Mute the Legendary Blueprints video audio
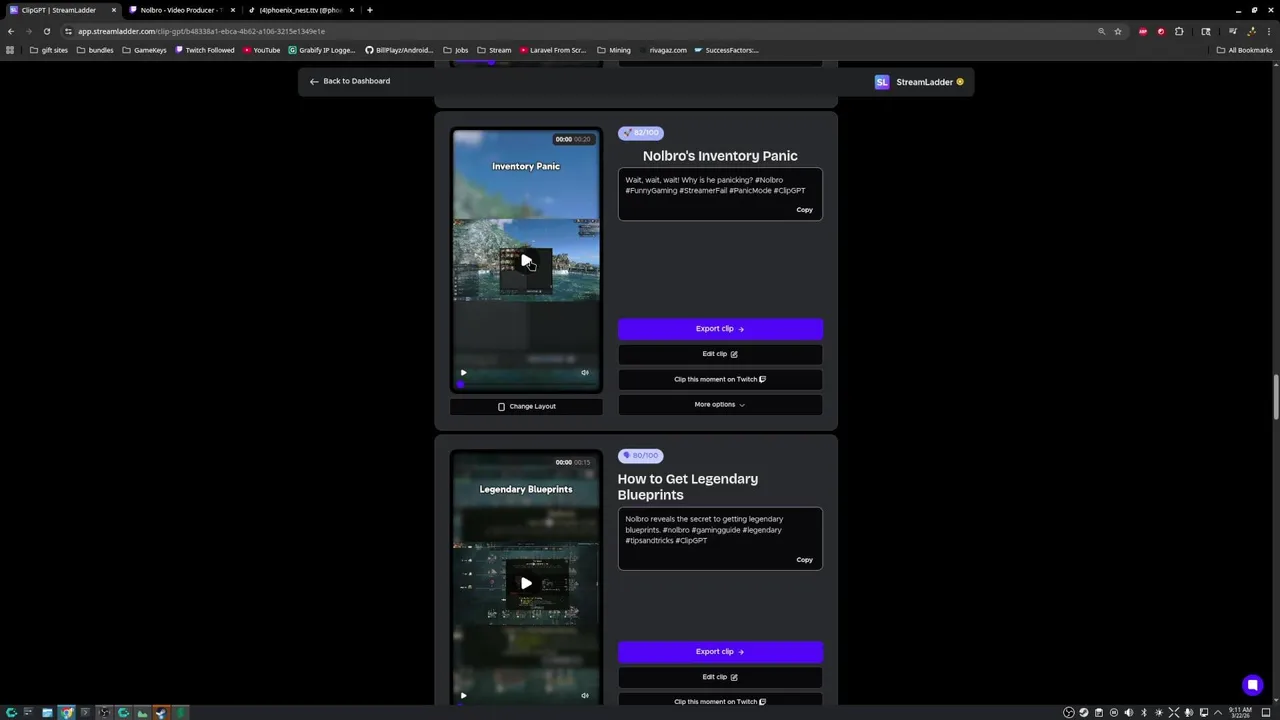The height and width of the screenshot is (720, 1280). 585,695
